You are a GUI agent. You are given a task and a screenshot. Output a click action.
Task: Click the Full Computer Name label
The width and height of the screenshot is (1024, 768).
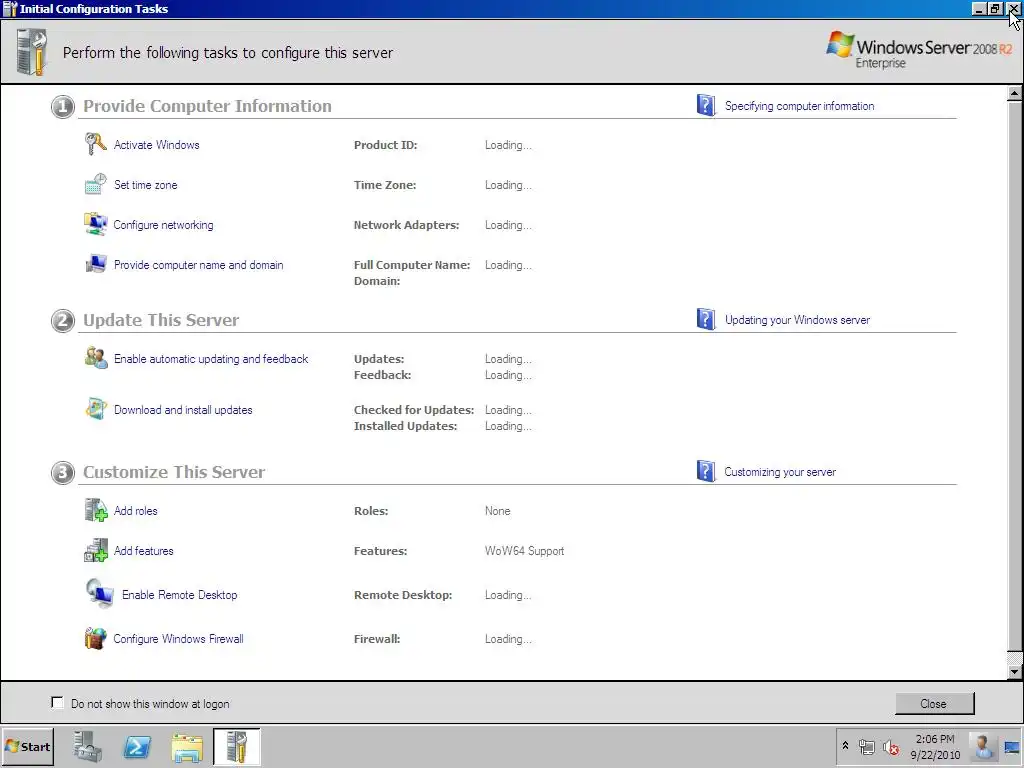tap(412, 264)
